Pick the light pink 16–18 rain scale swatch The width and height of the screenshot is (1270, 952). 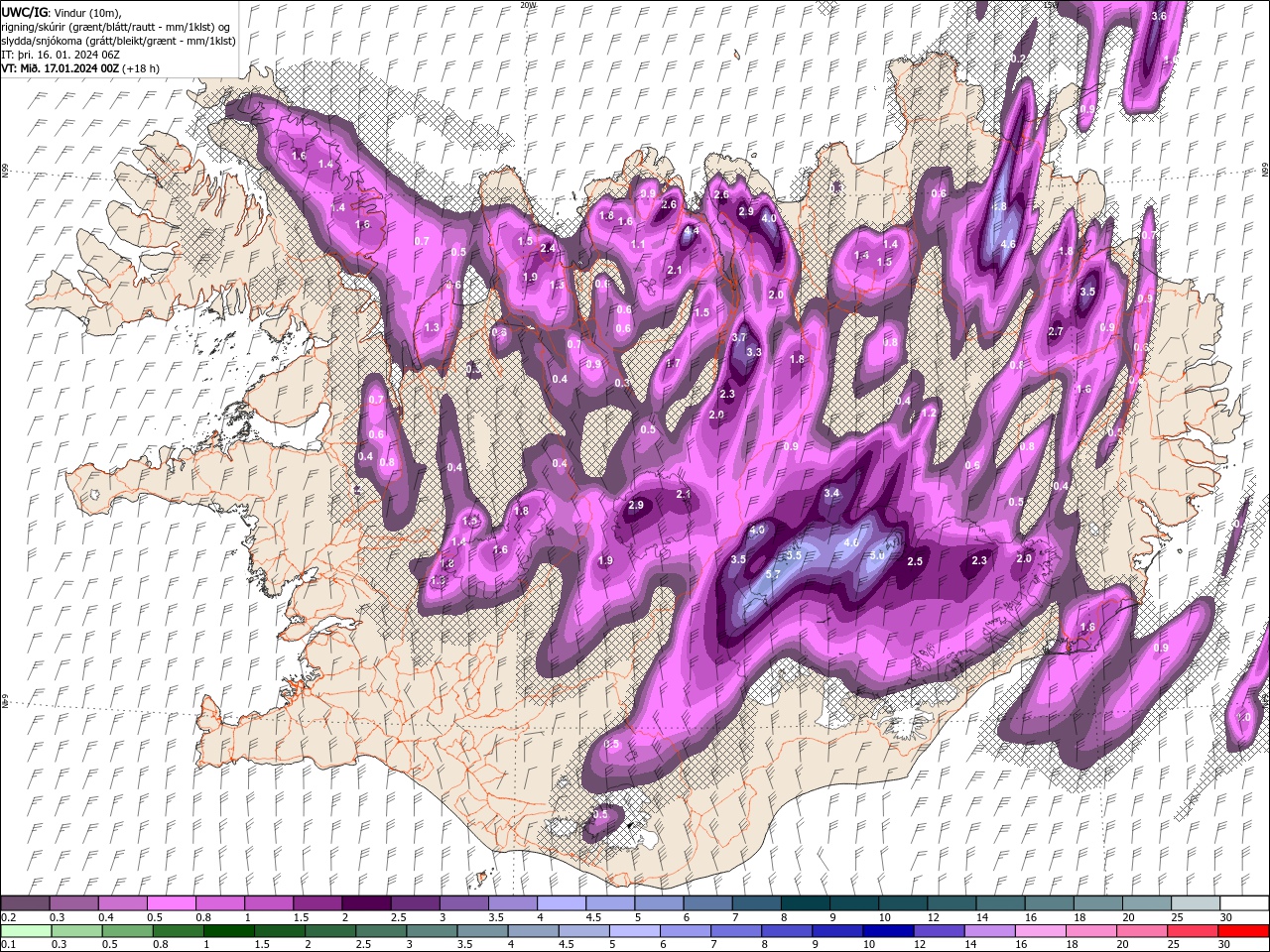(1041, 931)
